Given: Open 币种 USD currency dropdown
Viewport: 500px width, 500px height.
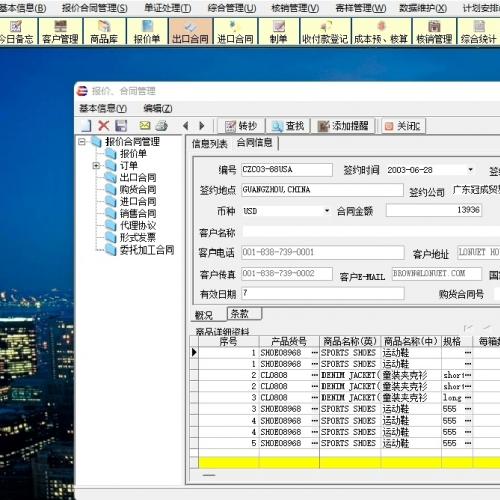Looking at the screenshot, I should click(x=327, y=211).
